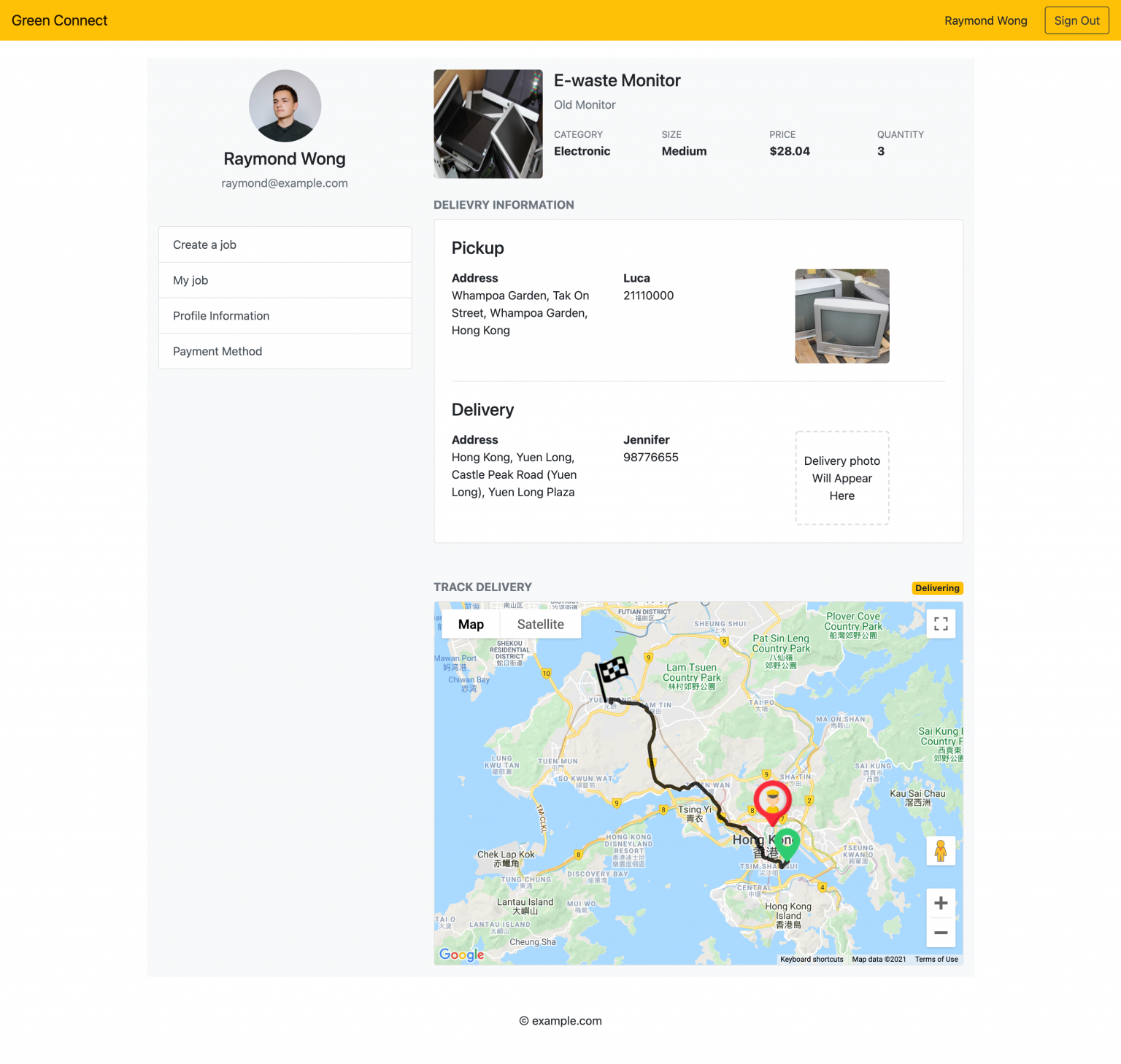
Task: Switch the map back to Map view
Action: (471, 624)
